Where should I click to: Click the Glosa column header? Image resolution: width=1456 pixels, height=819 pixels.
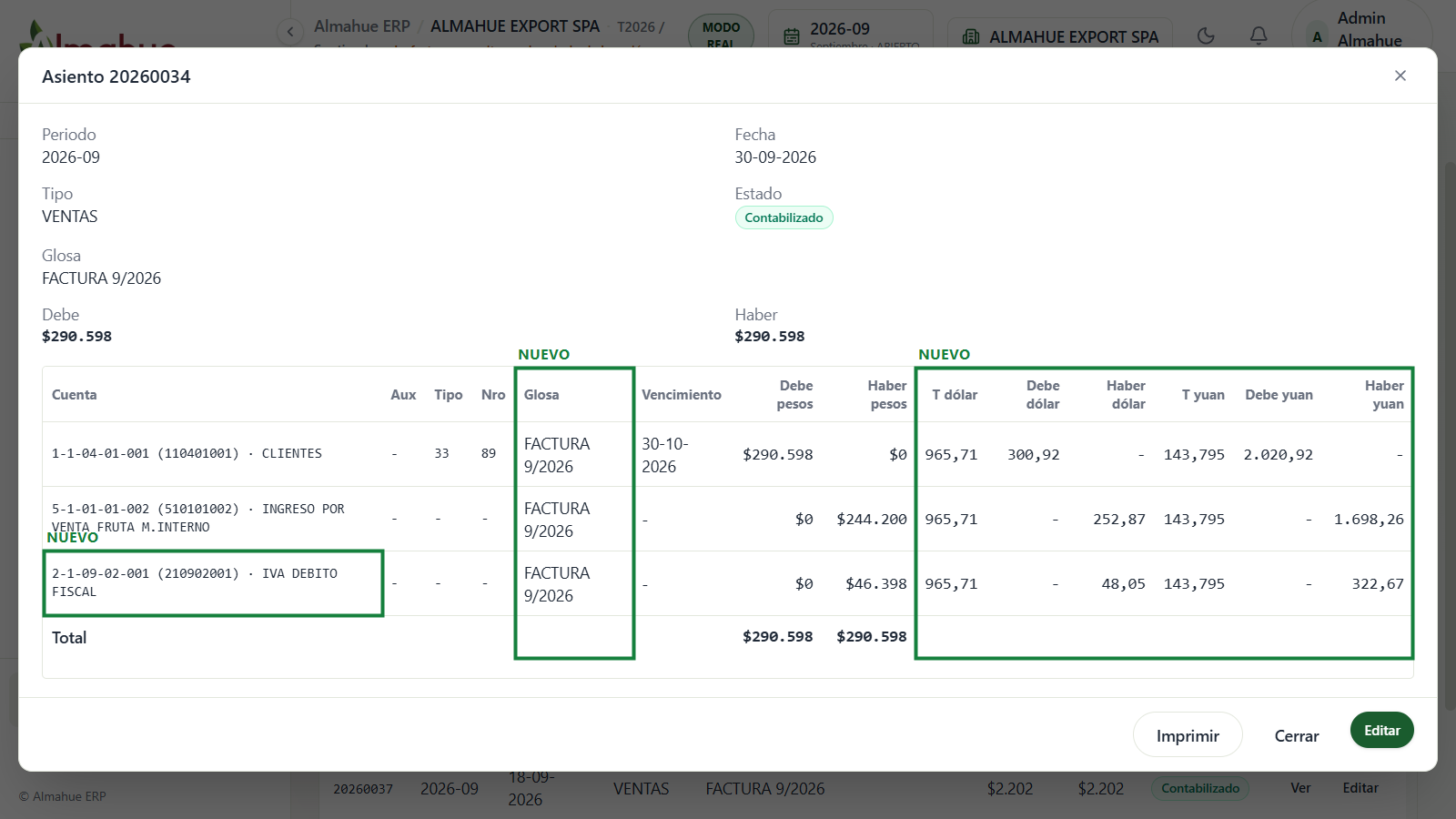[x=541, y=395]
